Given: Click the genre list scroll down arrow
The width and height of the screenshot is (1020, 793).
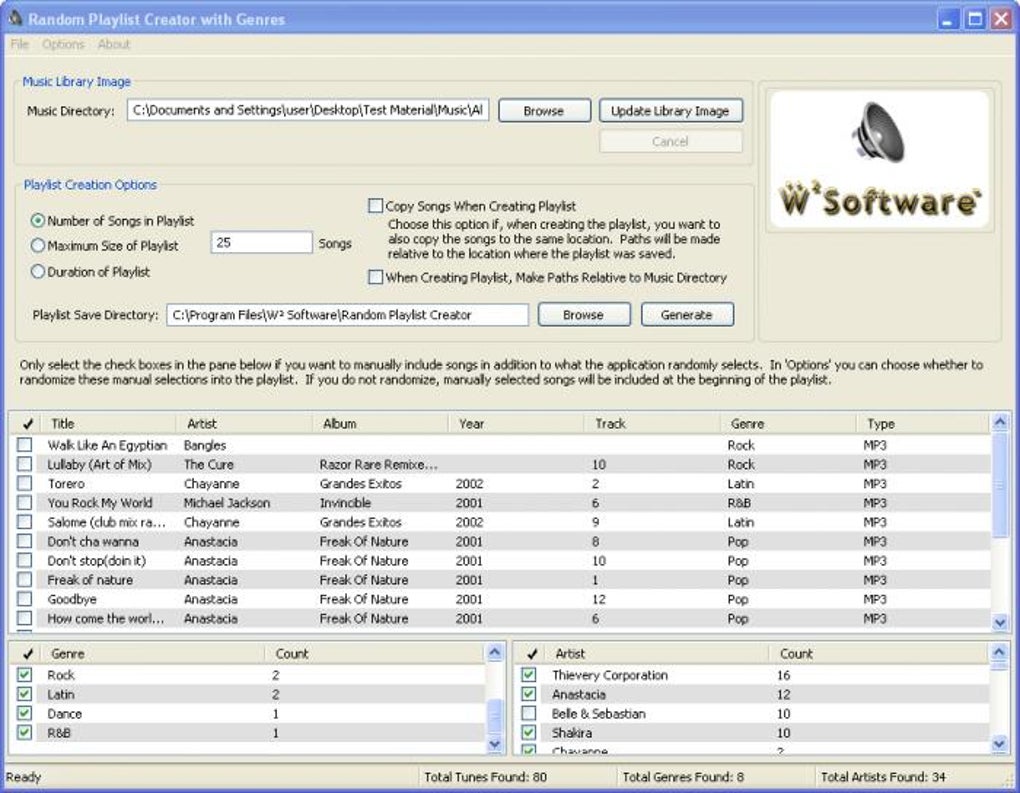Looking at the screenshot, I should point(495,744).
